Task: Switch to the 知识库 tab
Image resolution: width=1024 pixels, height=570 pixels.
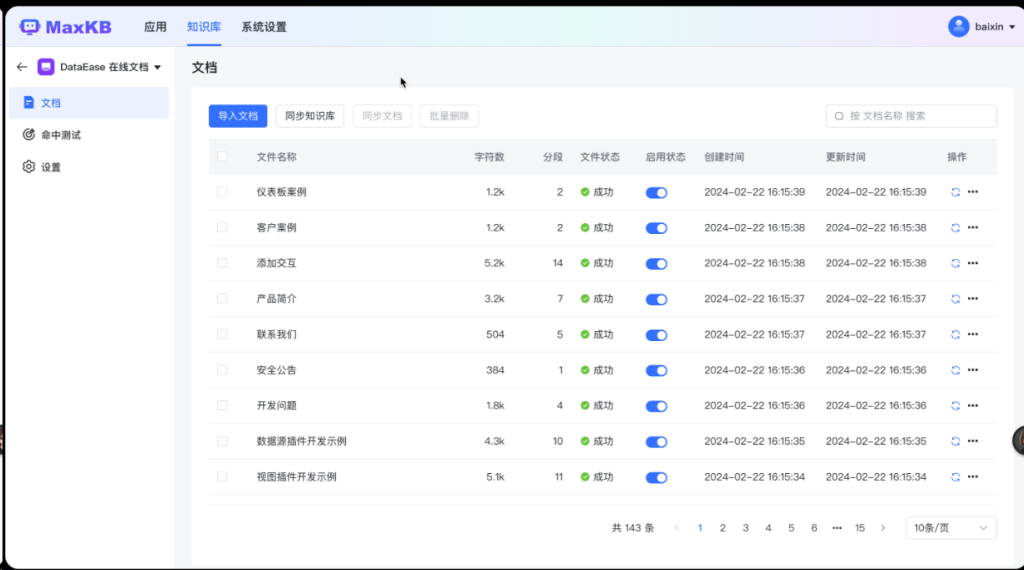Action: 204,27
